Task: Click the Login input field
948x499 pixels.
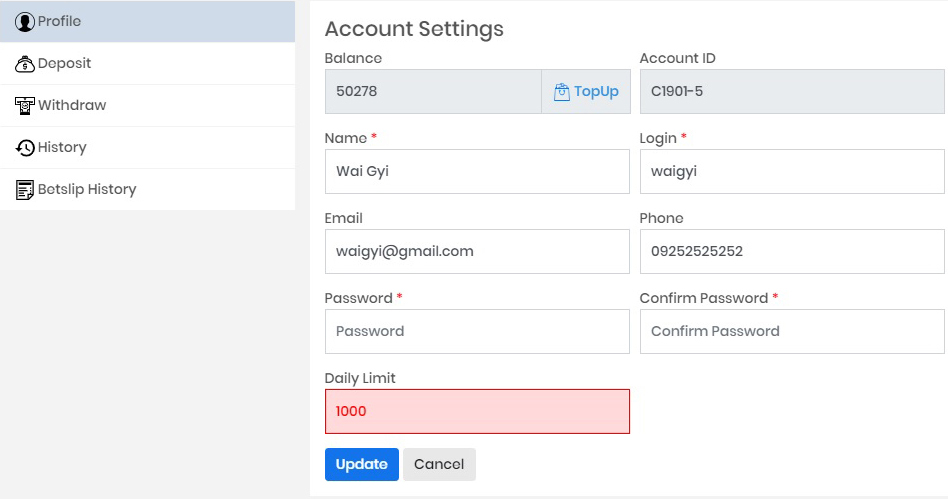Action: (x=792, y=172)
